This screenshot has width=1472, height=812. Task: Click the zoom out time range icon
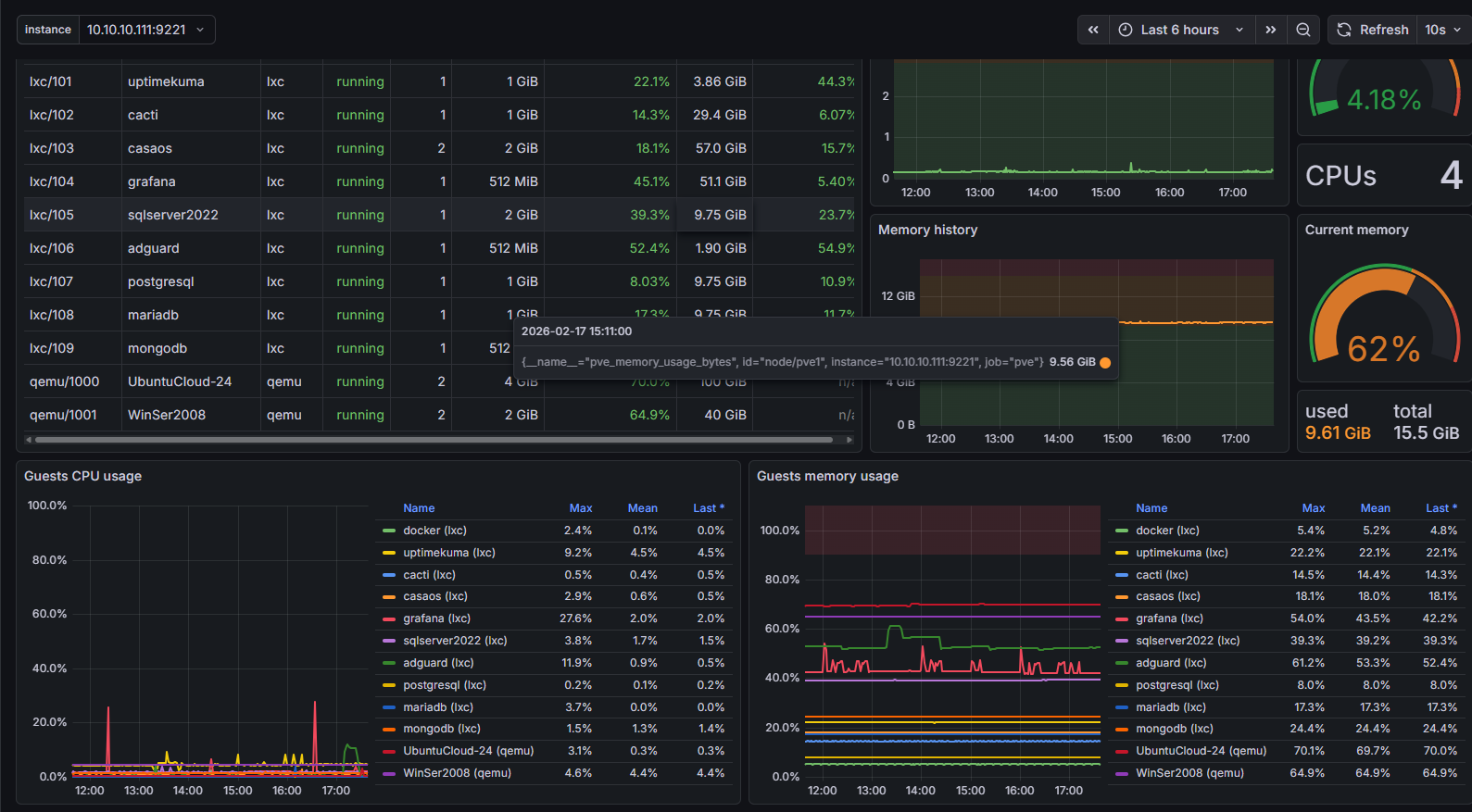coord(1302,30)
